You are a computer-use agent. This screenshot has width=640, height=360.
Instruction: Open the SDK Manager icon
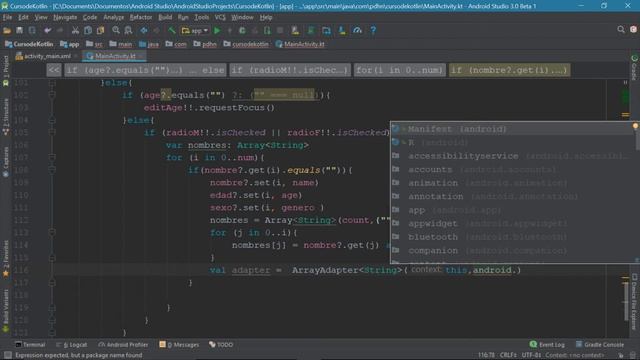(x=342, y=31)
